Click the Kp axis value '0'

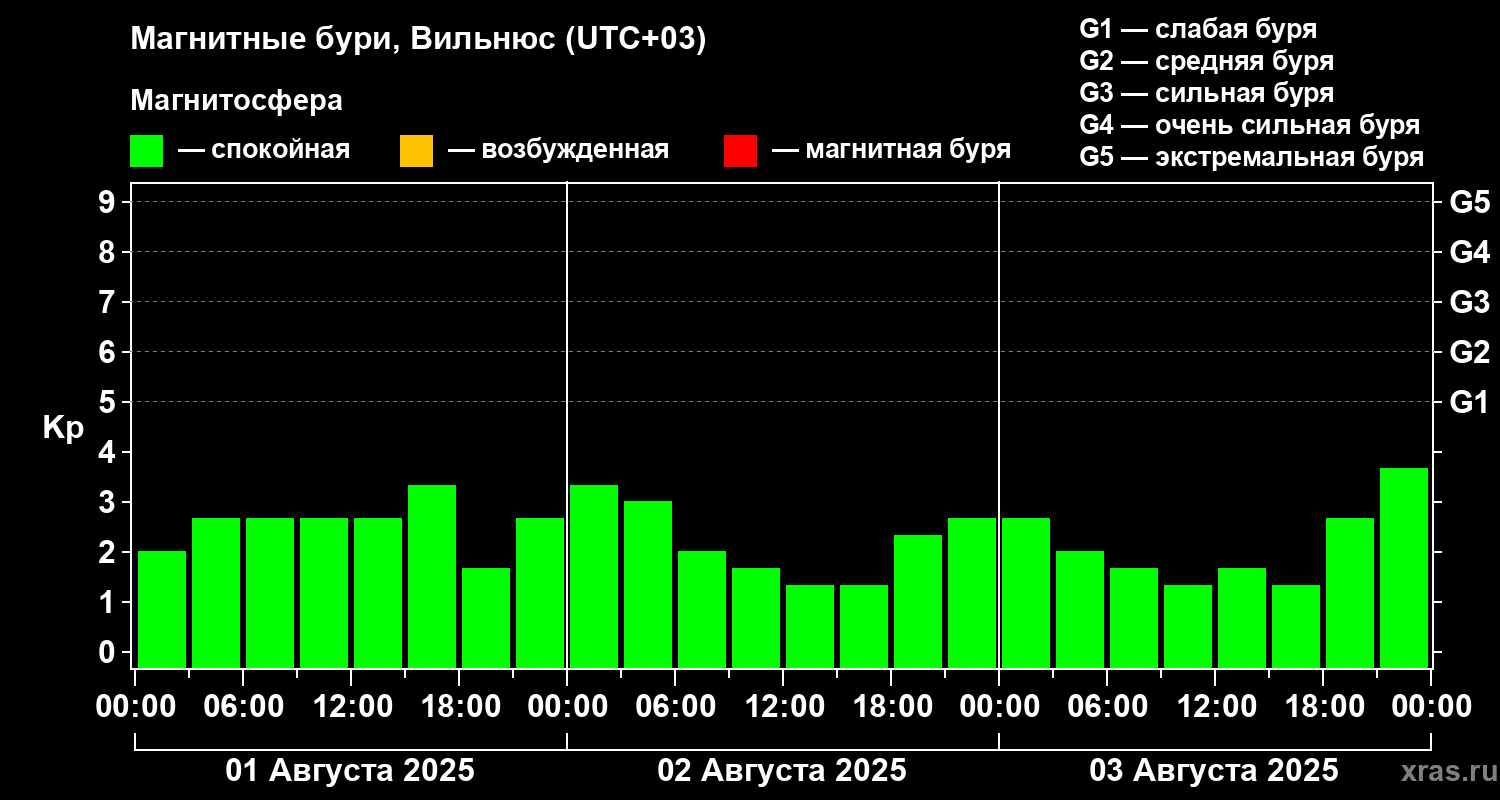click(109, 652)
